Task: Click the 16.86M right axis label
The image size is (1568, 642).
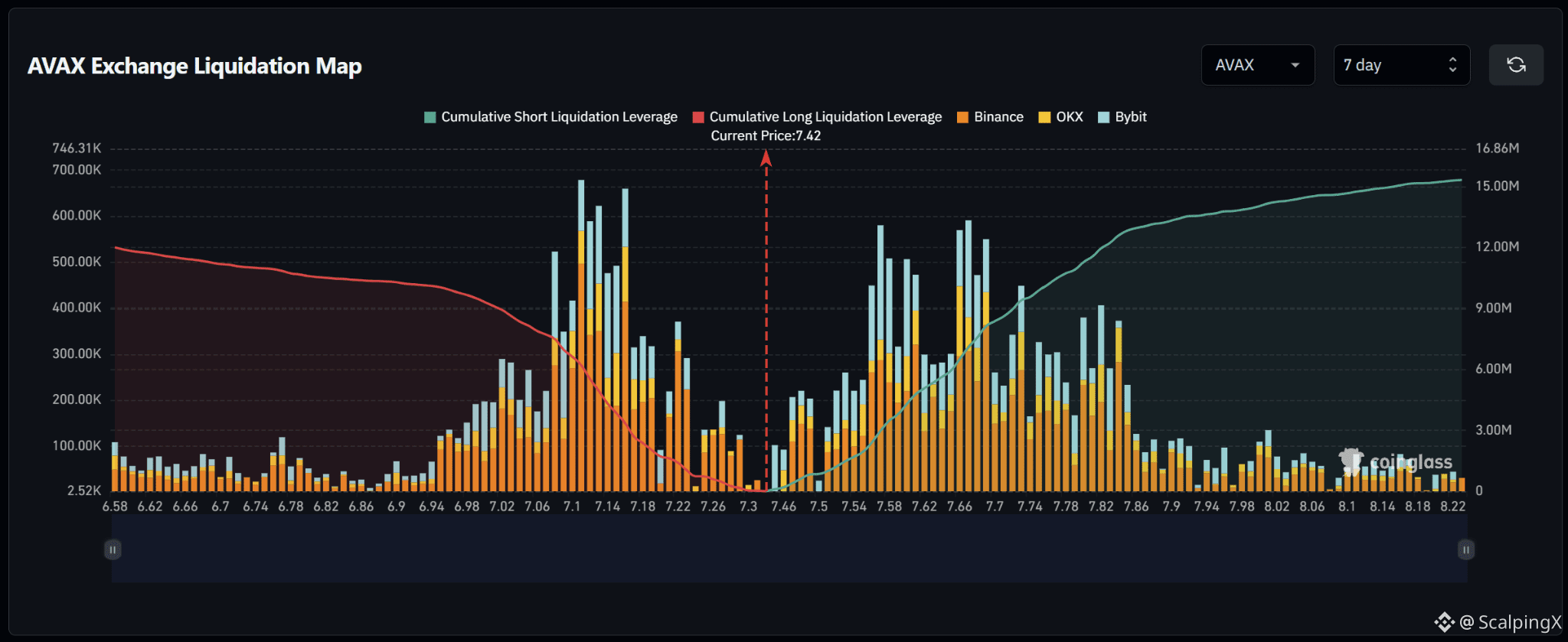Action: 1498,148
